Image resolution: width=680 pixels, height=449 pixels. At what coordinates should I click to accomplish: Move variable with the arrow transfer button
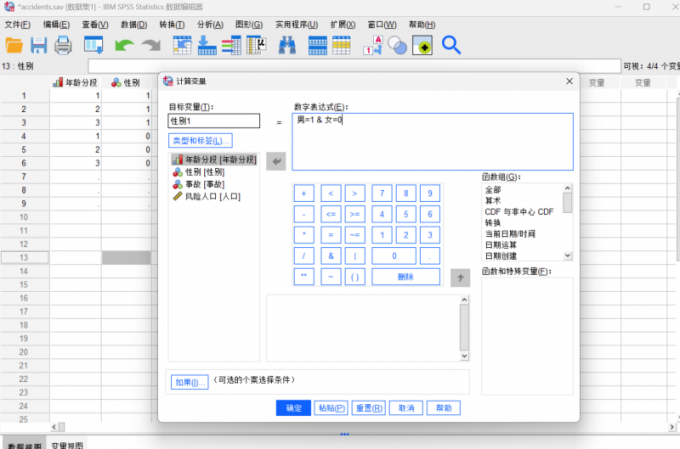276,160
